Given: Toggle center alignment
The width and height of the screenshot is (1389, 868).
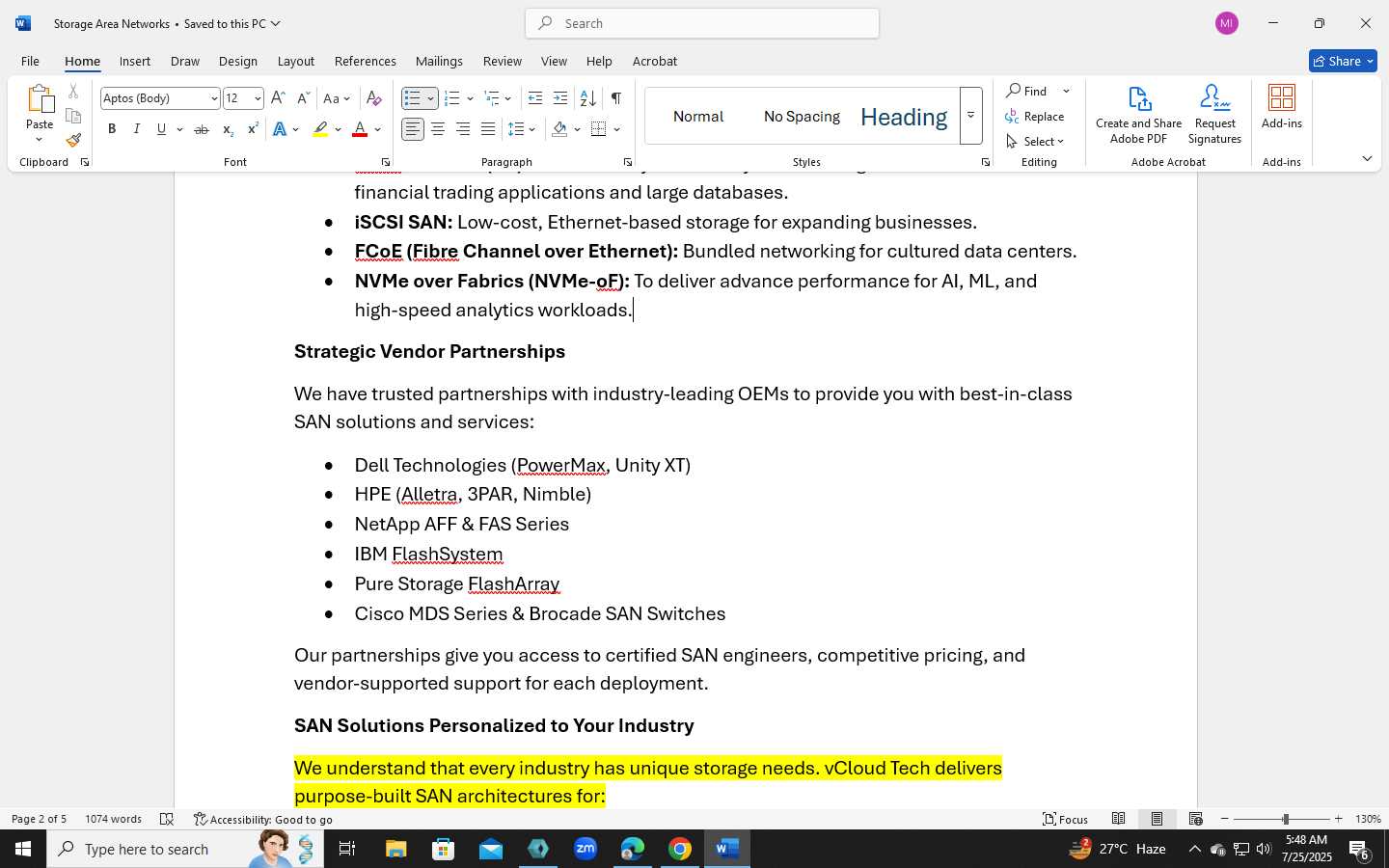Looking at the screenshot, I should pos(438,129).
